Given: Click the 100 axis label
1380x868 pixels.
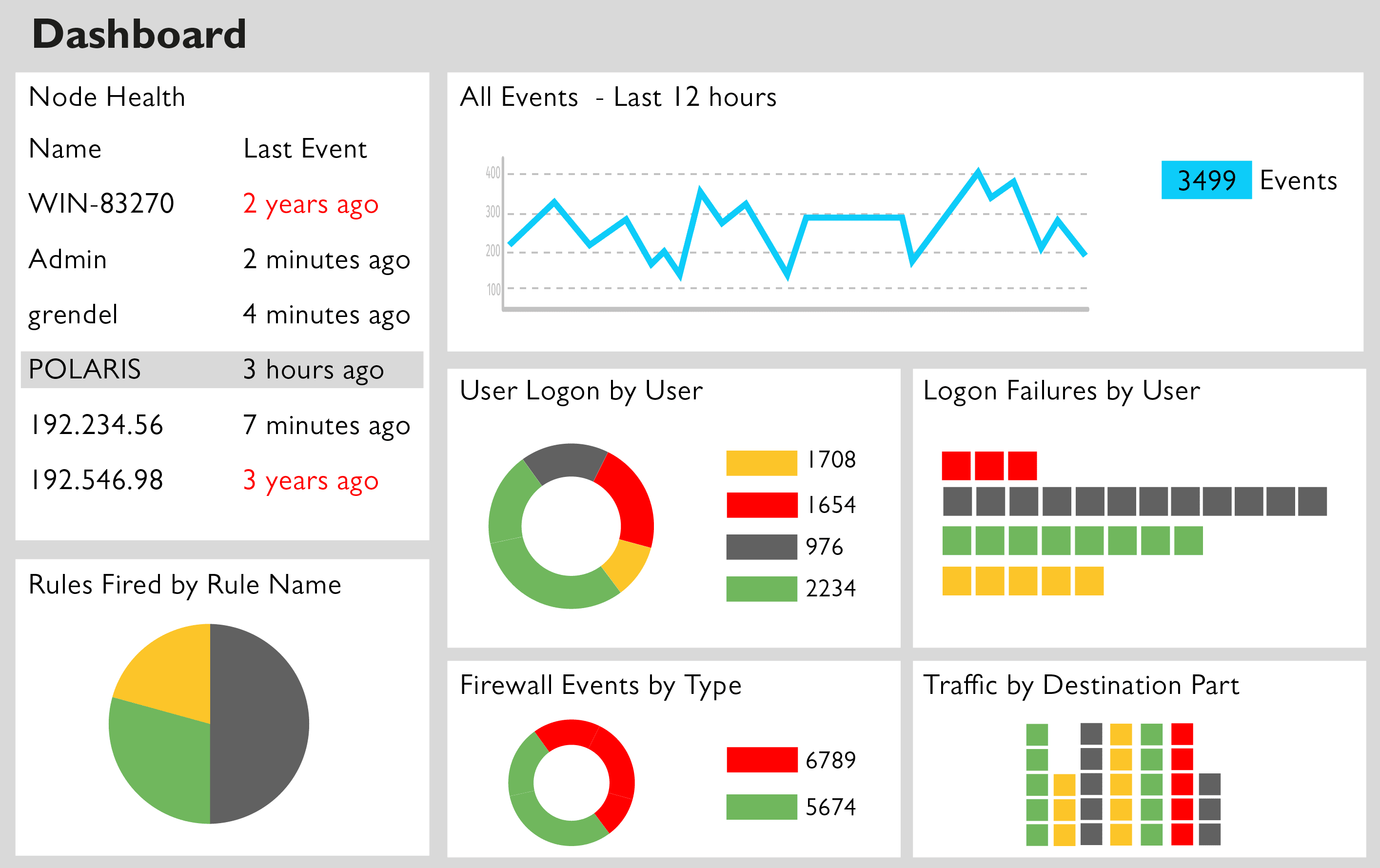Looking at the screenshot, I should click(x=493, y=289).
